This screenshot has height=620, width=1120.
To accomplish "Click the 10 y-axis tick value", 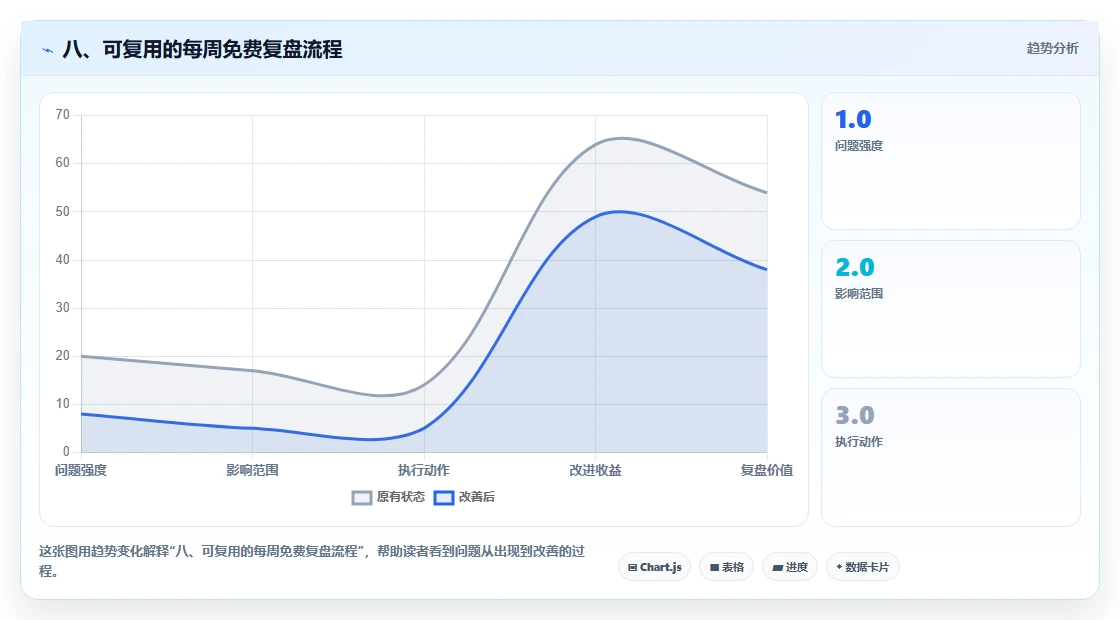I will [x=63, y=404].
